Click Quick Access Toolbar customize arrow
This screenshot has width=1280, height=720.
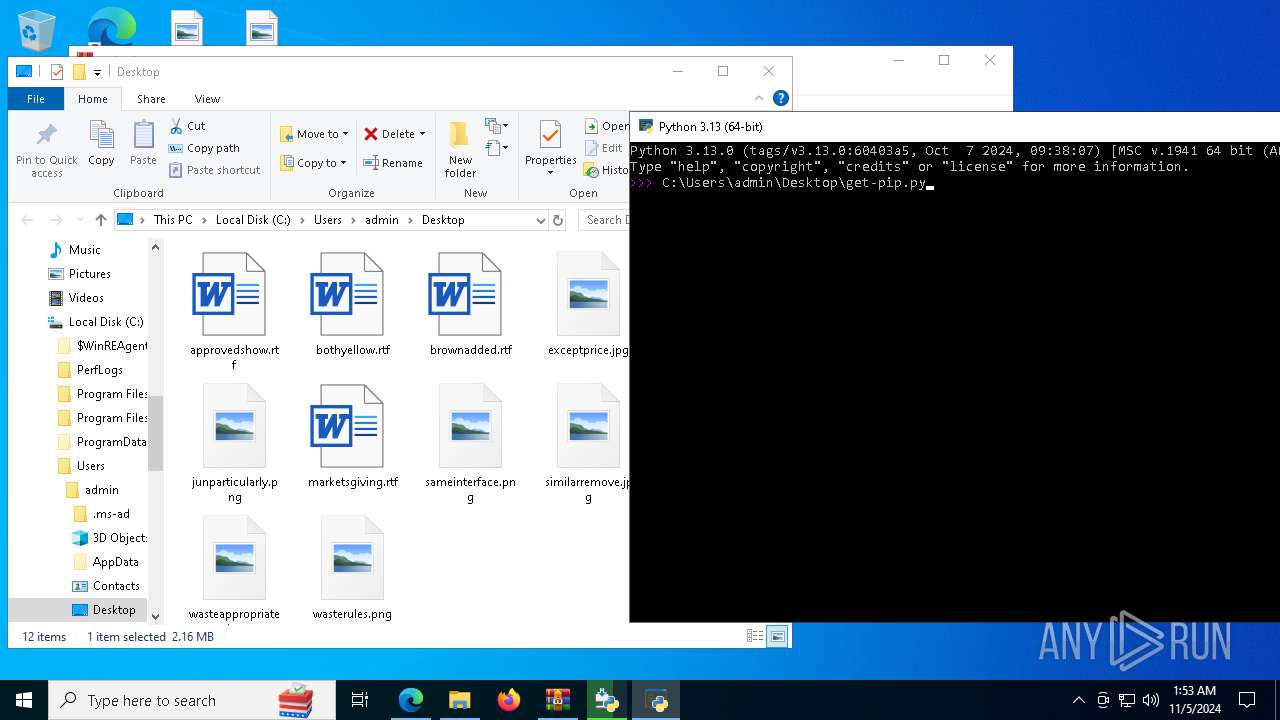point(97,72)
